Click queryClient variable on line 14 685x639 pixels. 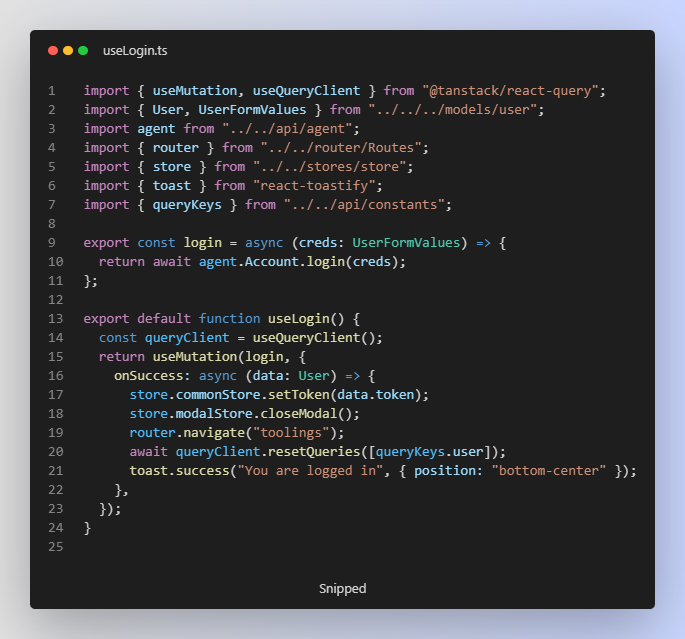click(187, 338)
